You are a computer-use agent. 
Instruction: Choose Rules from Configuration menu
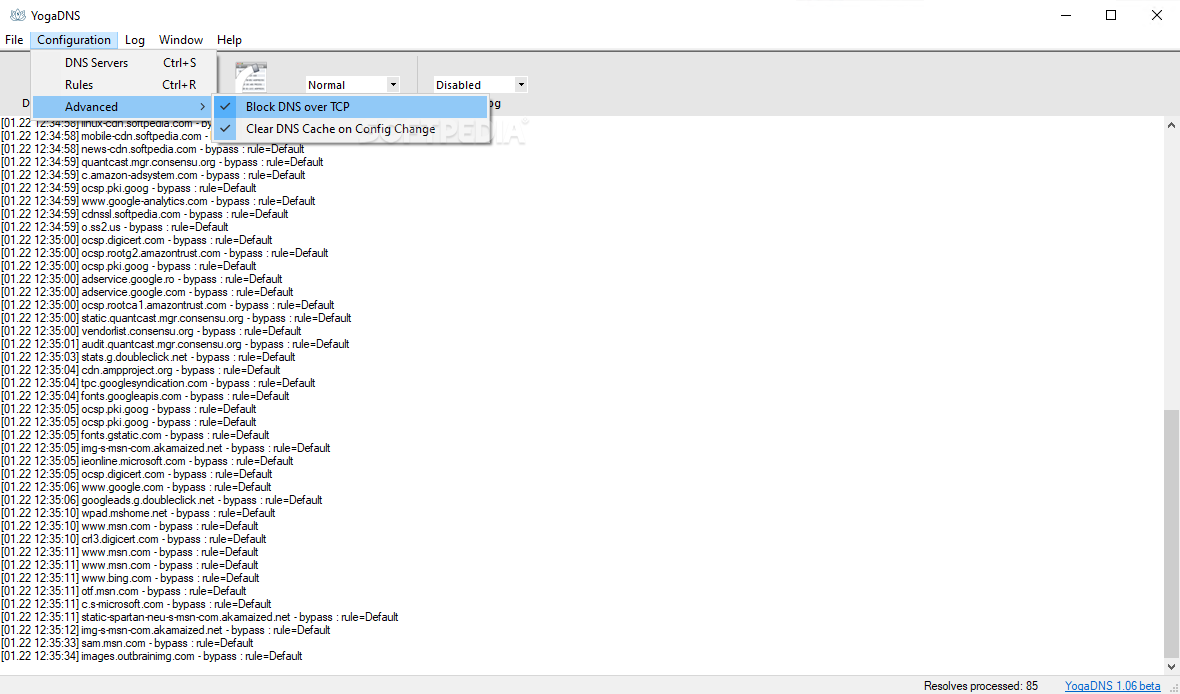(123, 85)
